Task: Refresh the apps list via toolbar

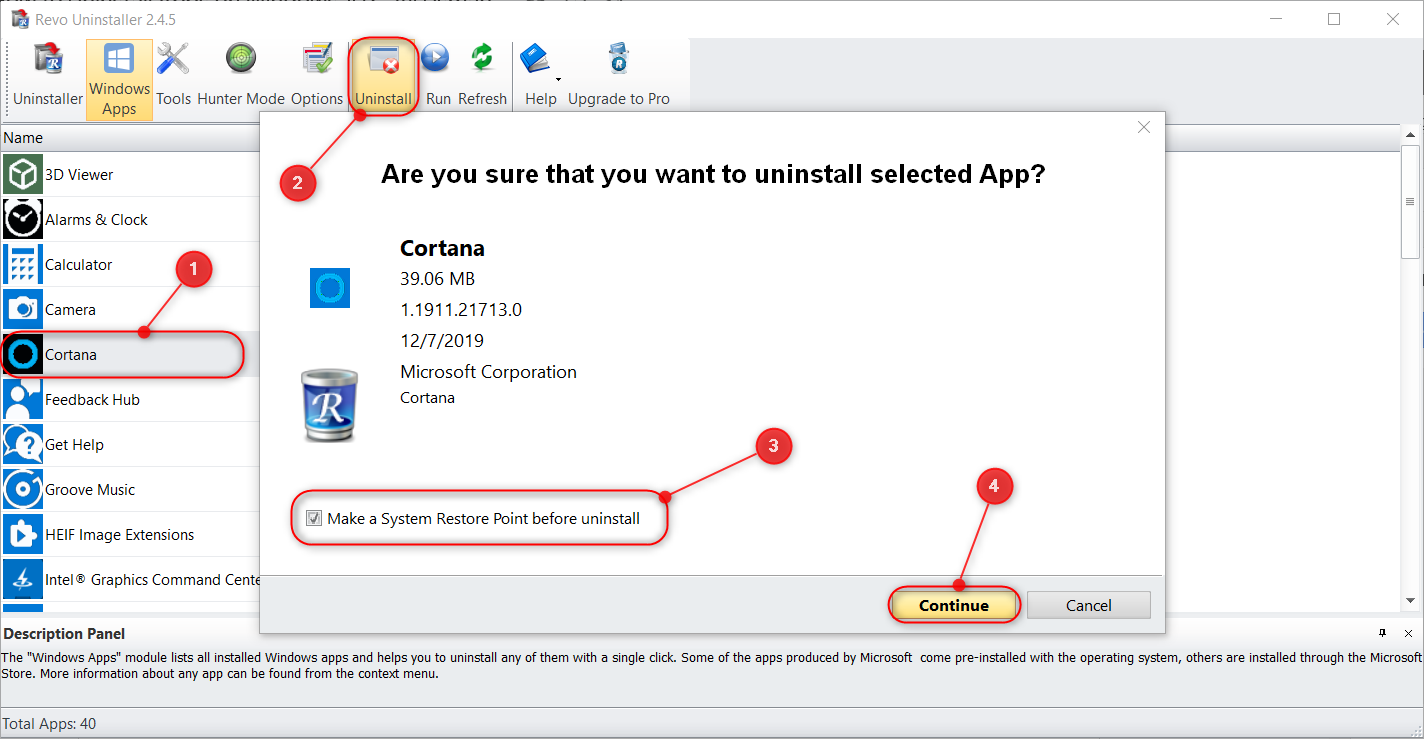Action: (x=483, y=75)
